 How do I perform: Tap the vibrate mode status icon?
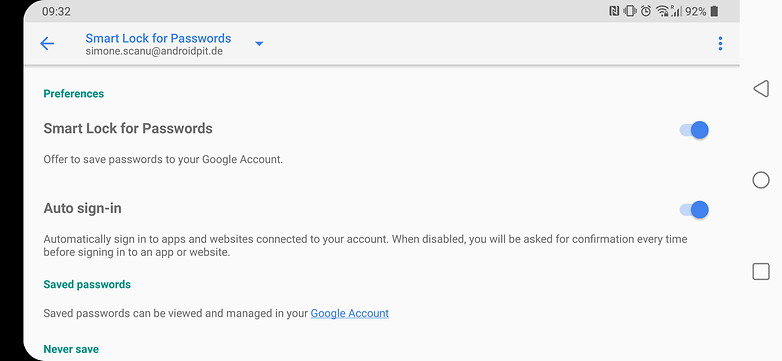[630, 11]
